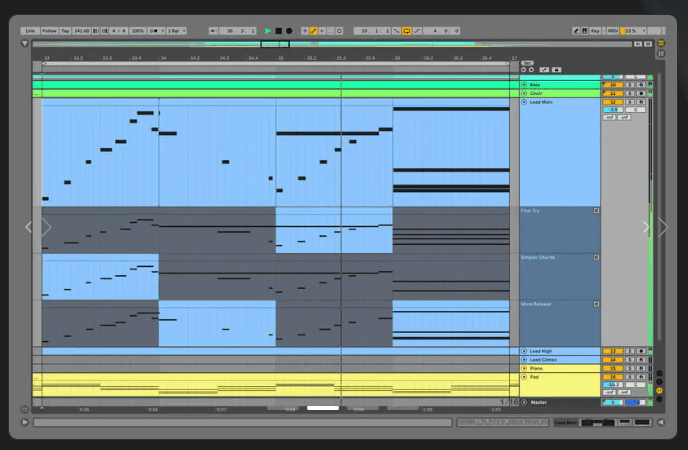The image size is (688, 450).
Task: Open the CPU load 15% dropdown
Action: 634,31
